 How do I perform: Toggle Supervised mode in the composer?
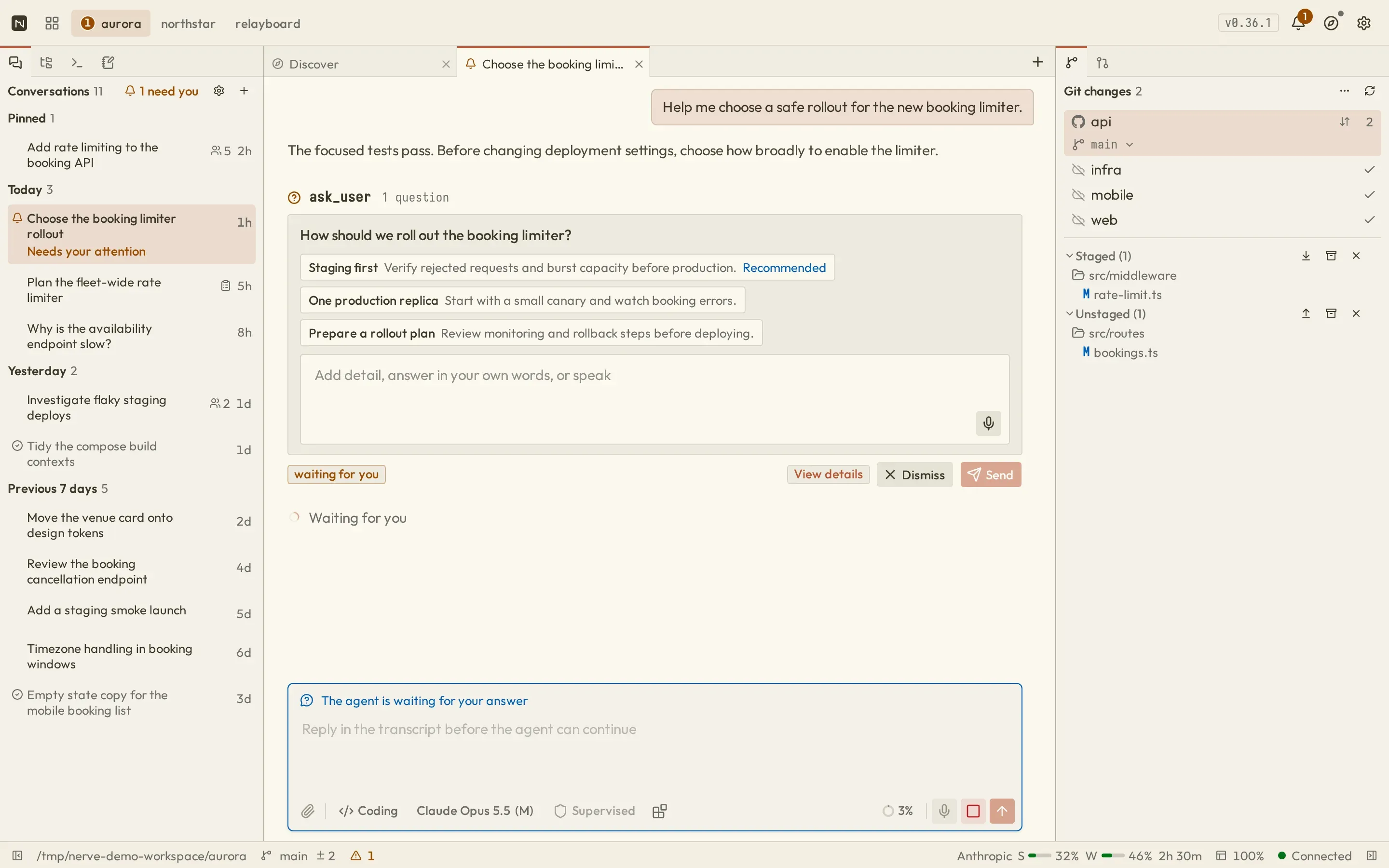[x=595, y=811]
